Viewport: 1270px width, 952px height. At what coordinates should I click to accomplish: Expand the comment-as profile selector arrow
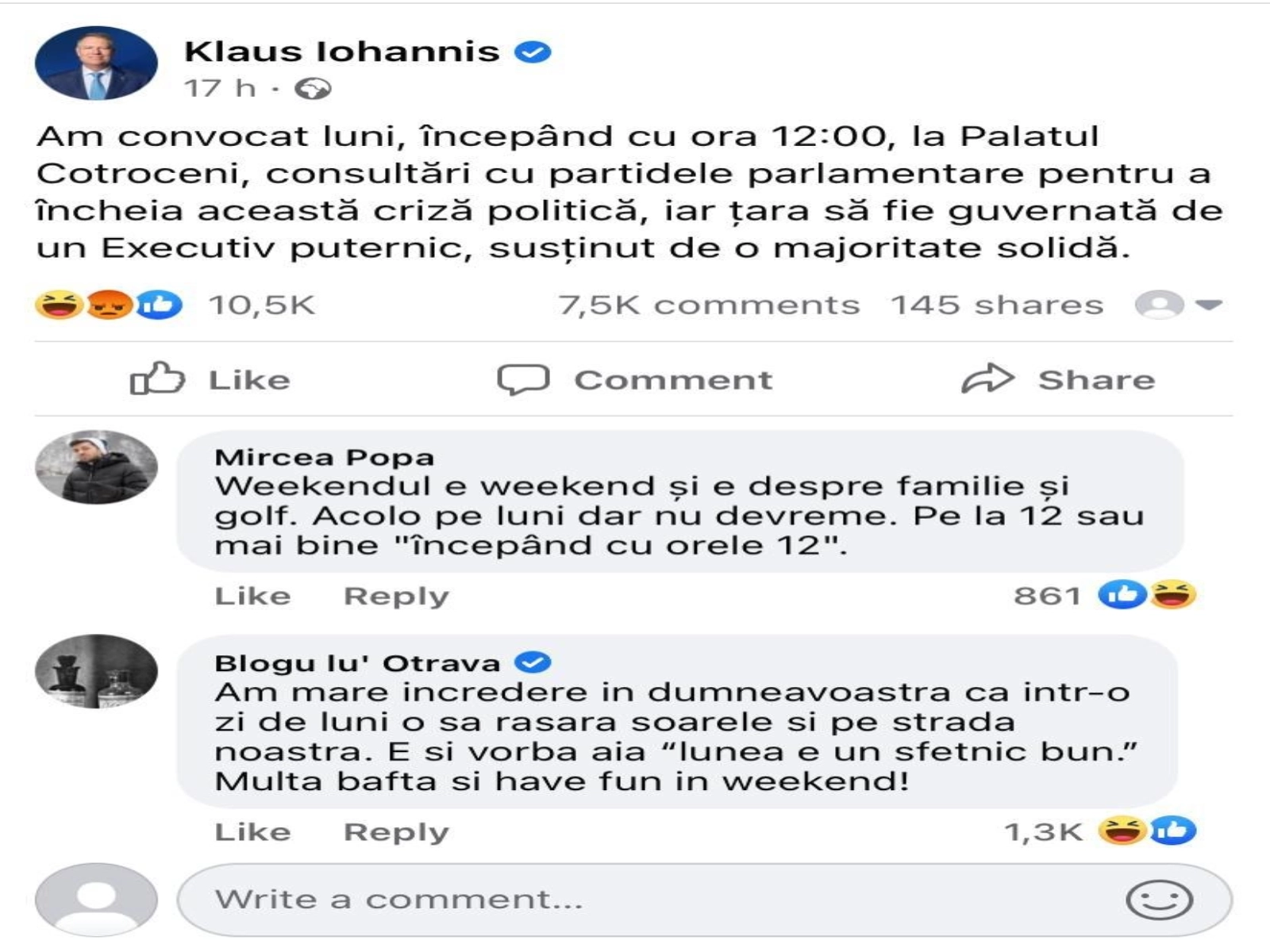click(x=1208, y=305)
